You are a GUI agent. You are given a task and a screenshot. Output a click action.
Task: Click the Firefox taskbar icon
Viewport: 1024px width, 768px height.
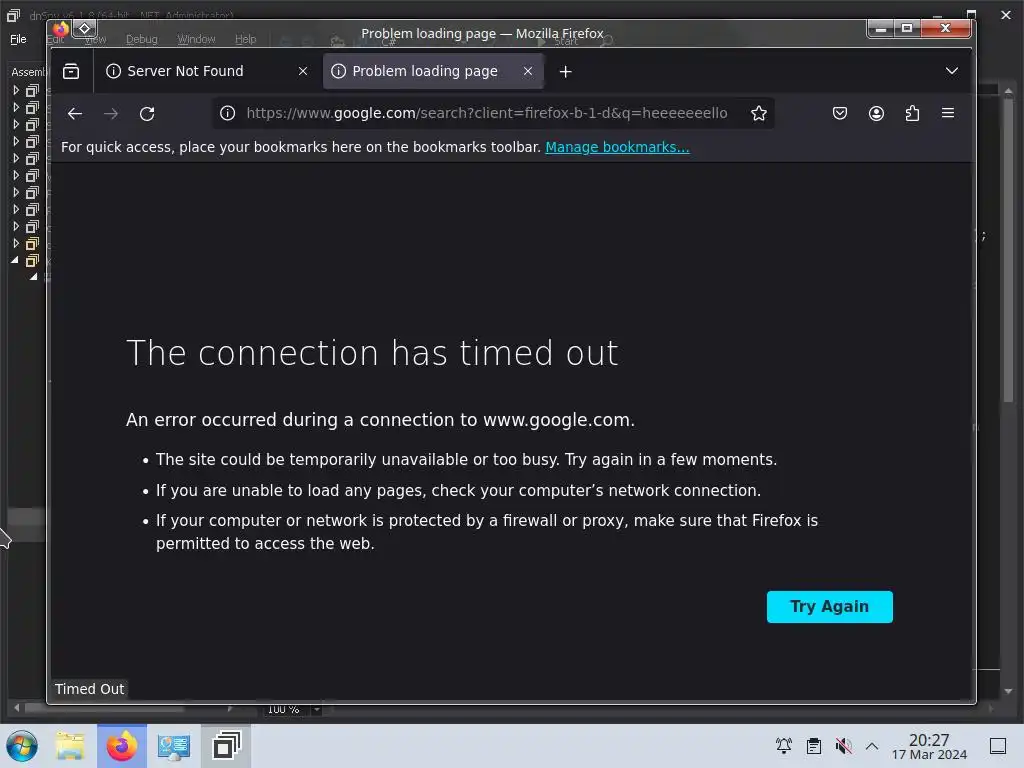122,746
